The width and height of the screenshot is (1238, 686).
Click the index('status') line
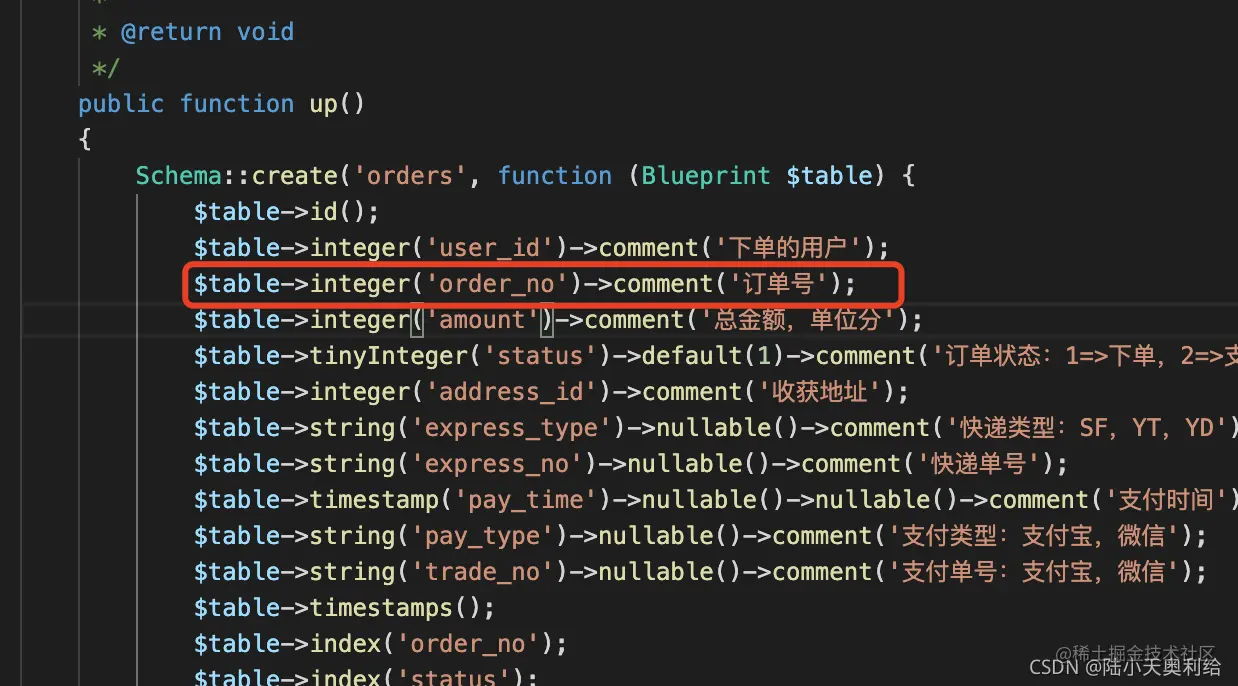pyautogui.click(x=366, y=675)
